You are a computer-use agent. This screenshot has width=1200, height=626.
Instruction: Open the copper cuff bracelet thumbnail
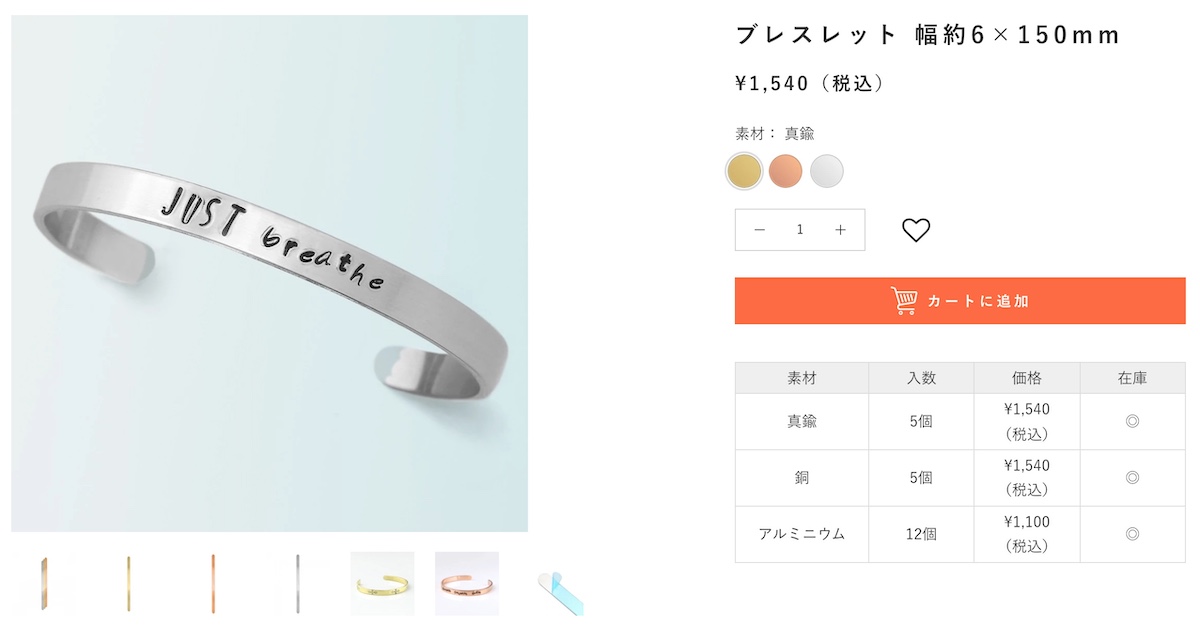[467, 584]
